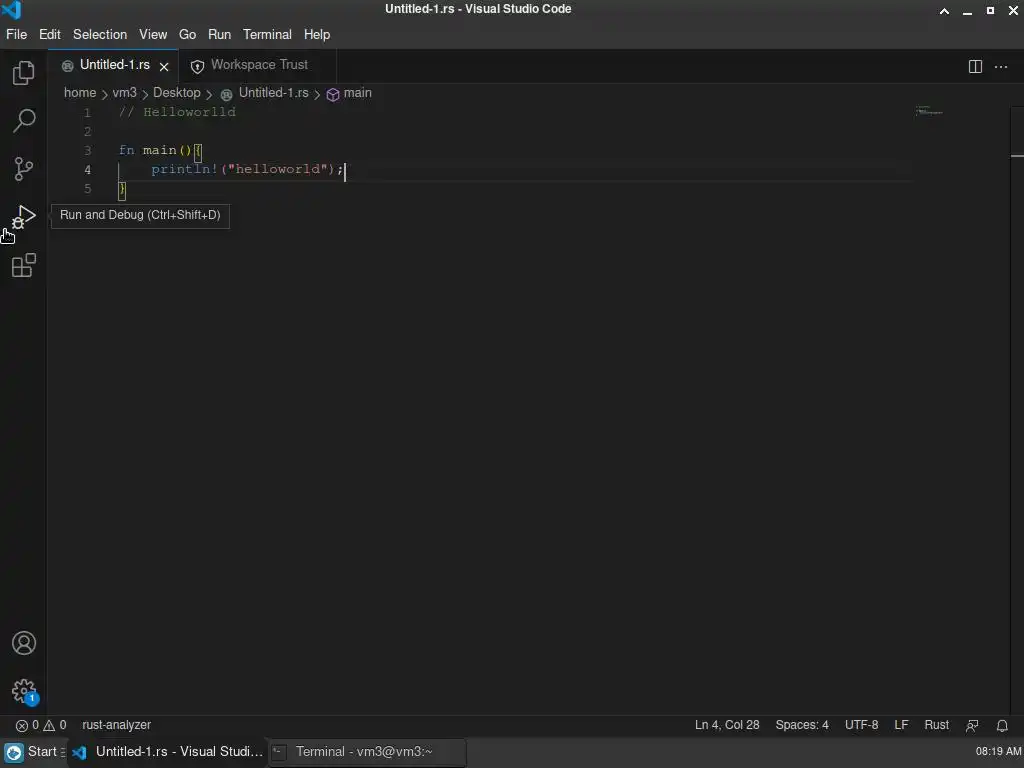The width and height of the screenshot is (1024, 768).
Task: Click the split editor right icon
Action: click(975, 67)
